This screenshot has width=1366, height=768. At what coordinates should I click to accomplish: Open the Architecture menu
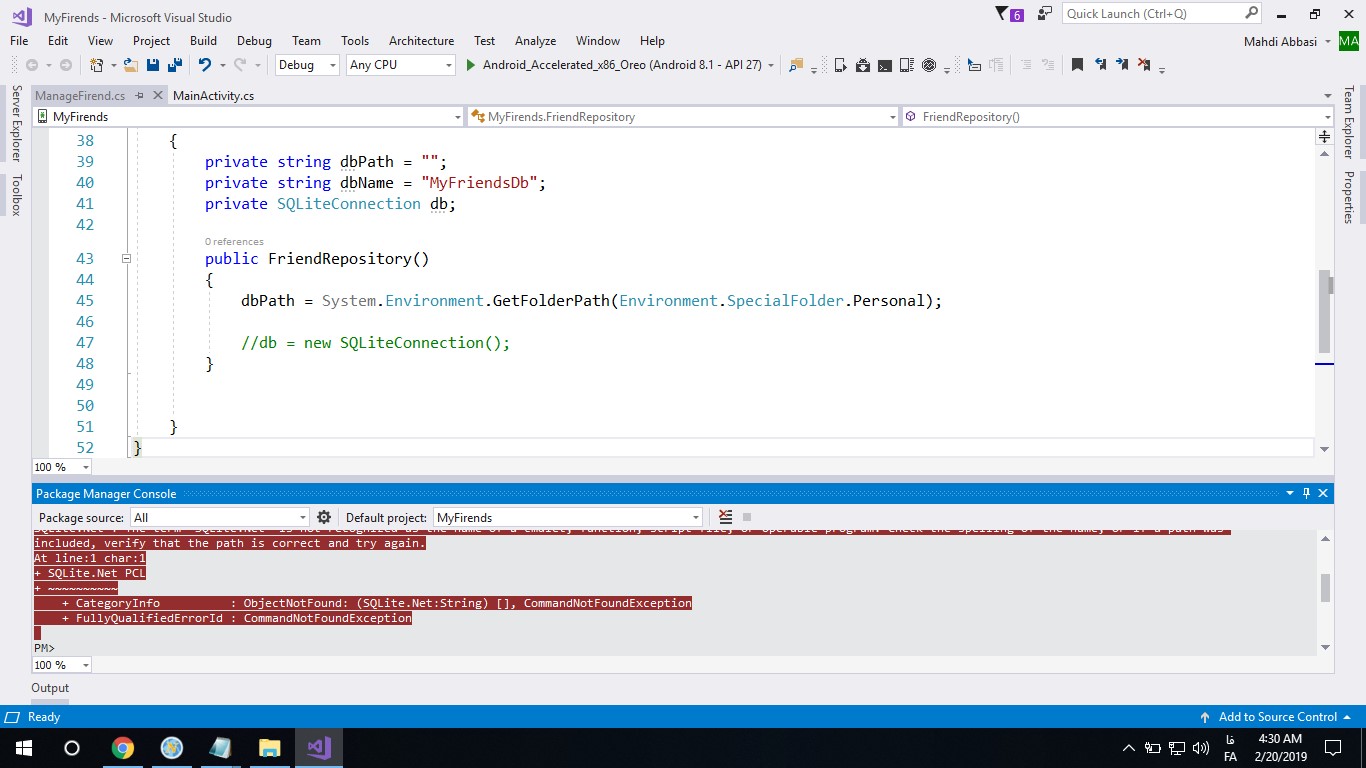tap(421, 41)
